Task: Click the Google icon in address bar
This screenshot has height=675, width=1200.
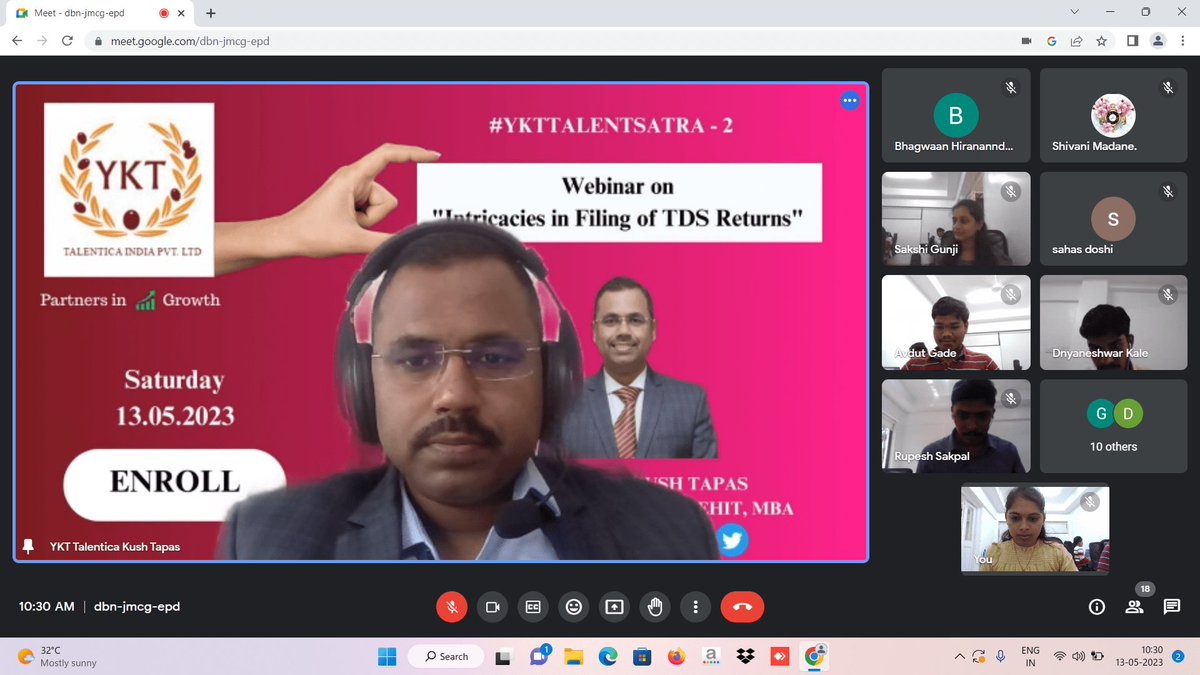Action: (x=1052, y=41)
